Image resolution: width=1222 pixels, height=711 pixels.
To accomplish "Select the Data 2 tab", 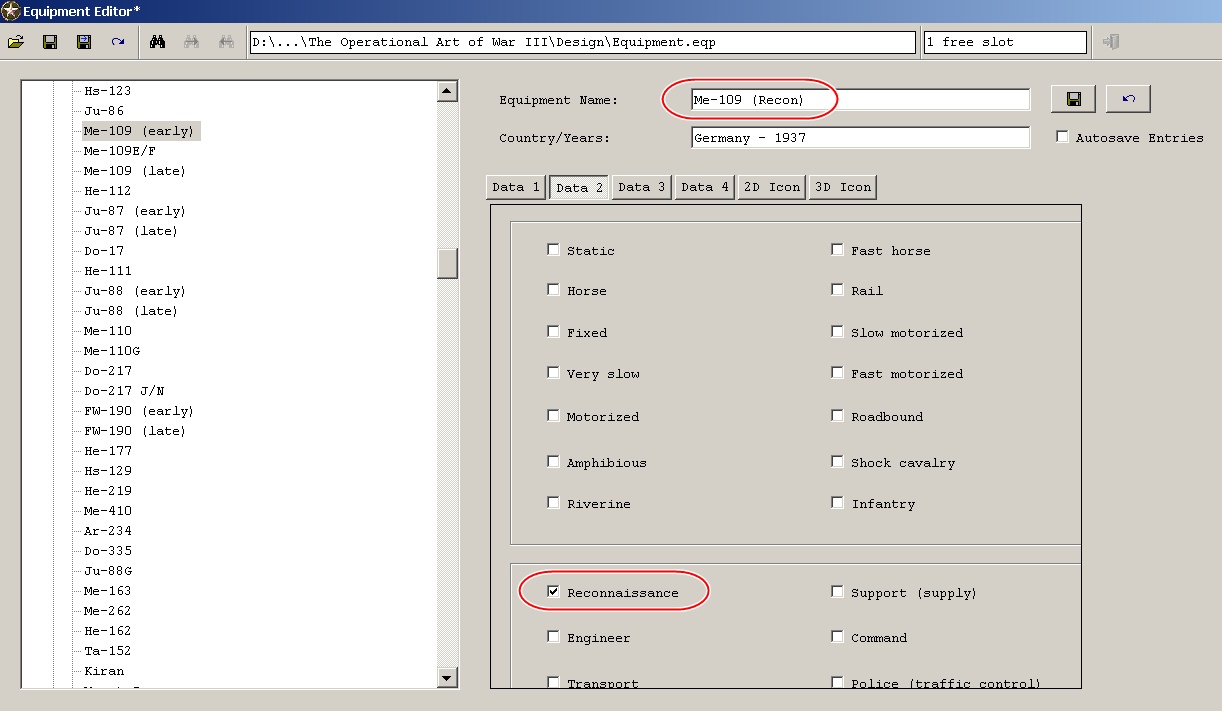I will pos(579,187).
